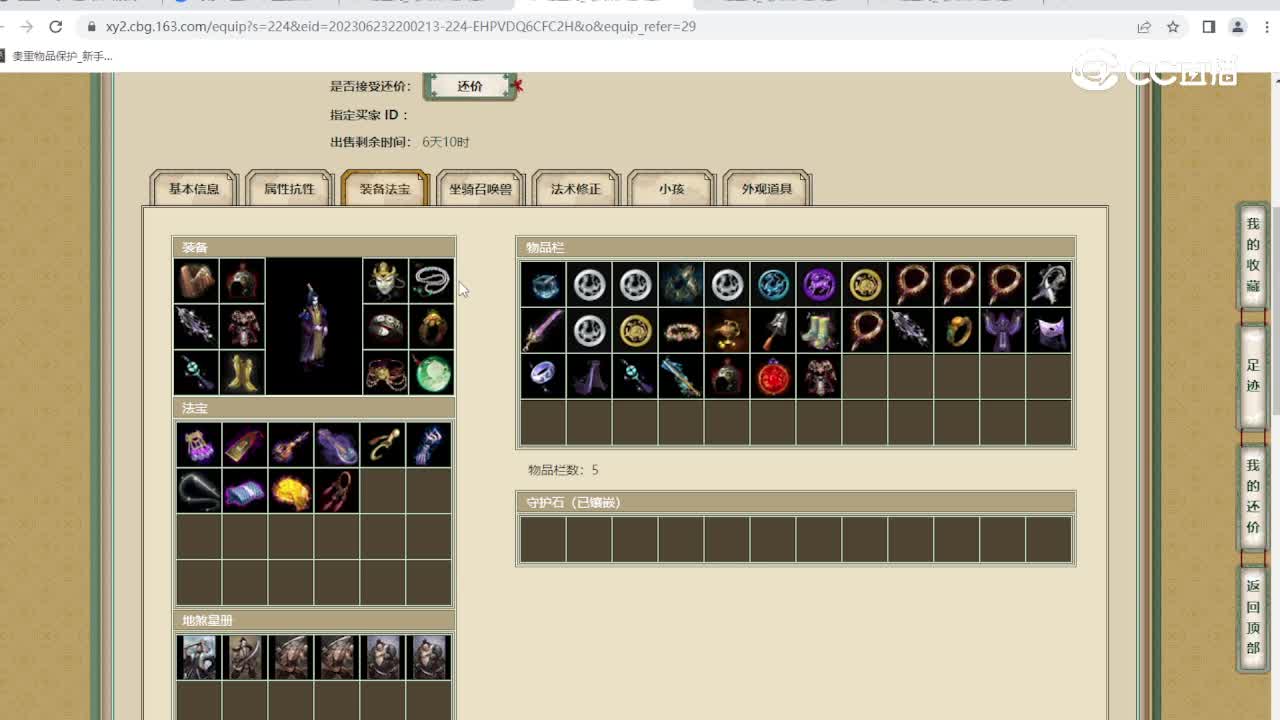Screen dimensions: 1280x720
Task: Select the silver claw item in 物品栏
Action: click(x=1049, y=285)
